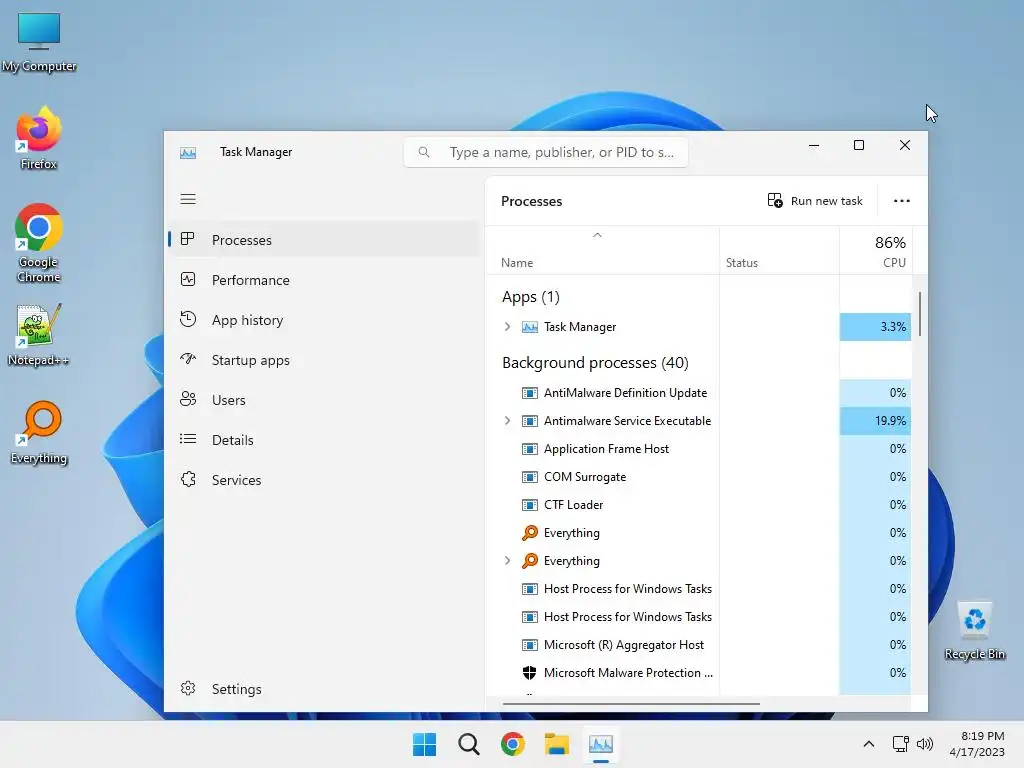The width and height of the screenshot is (1024, 768).
Task: Sort by the CPU column header
Action: coord(876,251)
